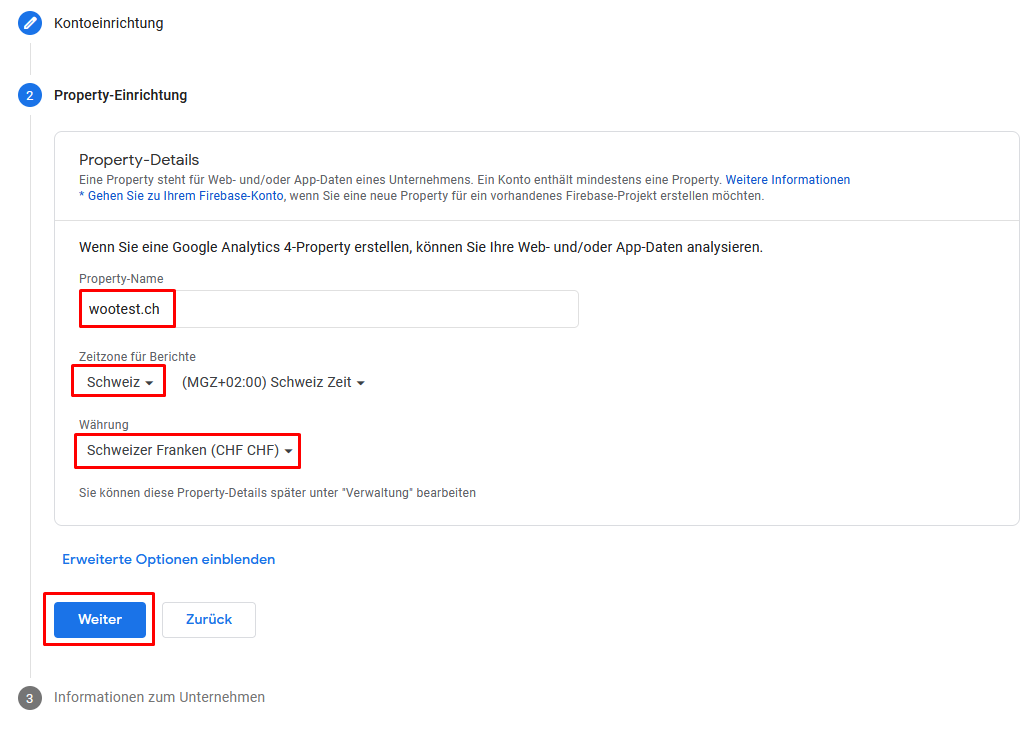Click the arrow beside (MGZ+02:00) Schweiz Zeit

click(x=360, y=383)
